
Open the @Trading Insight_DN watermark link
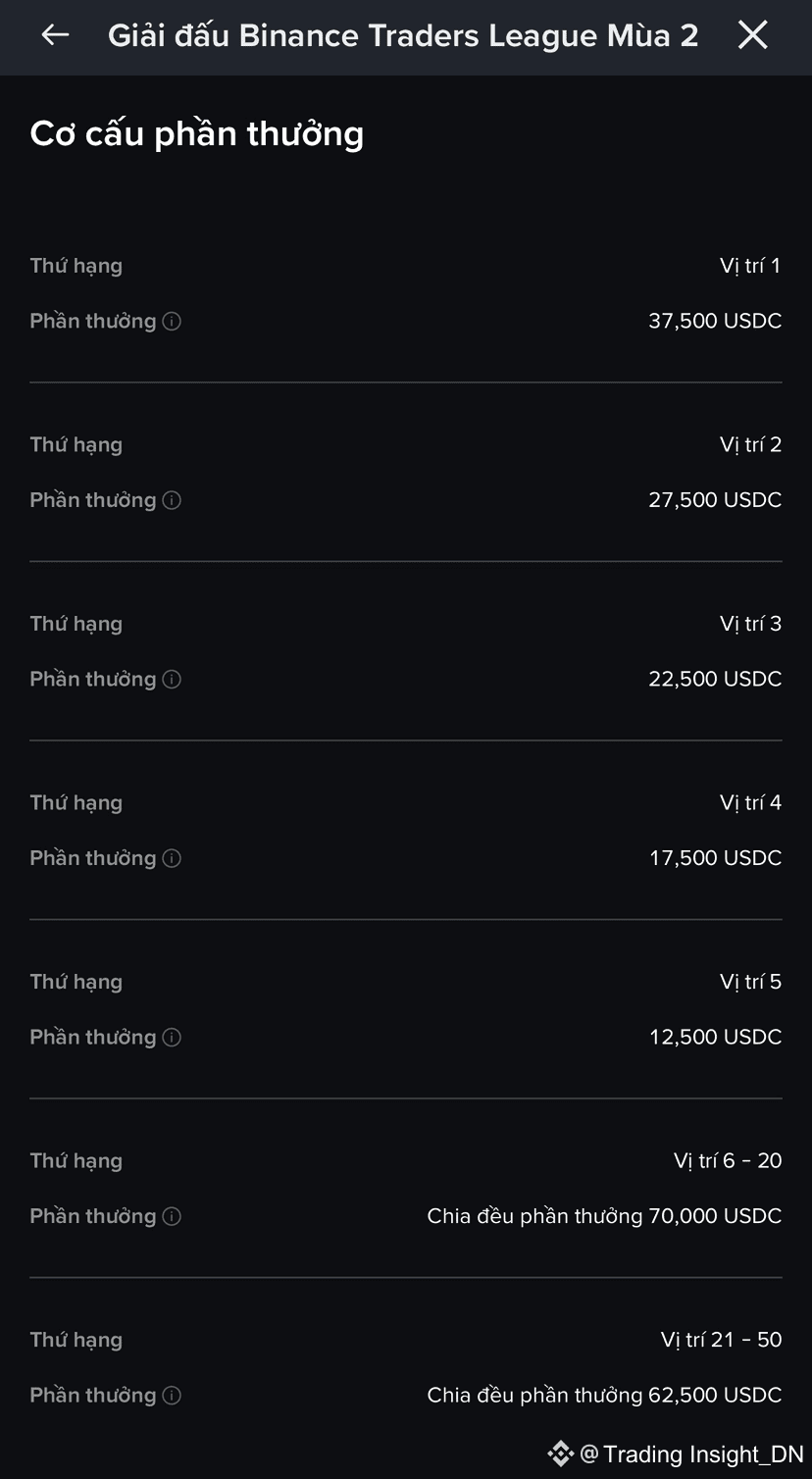pyautogui.click(x=692, y=1453)
